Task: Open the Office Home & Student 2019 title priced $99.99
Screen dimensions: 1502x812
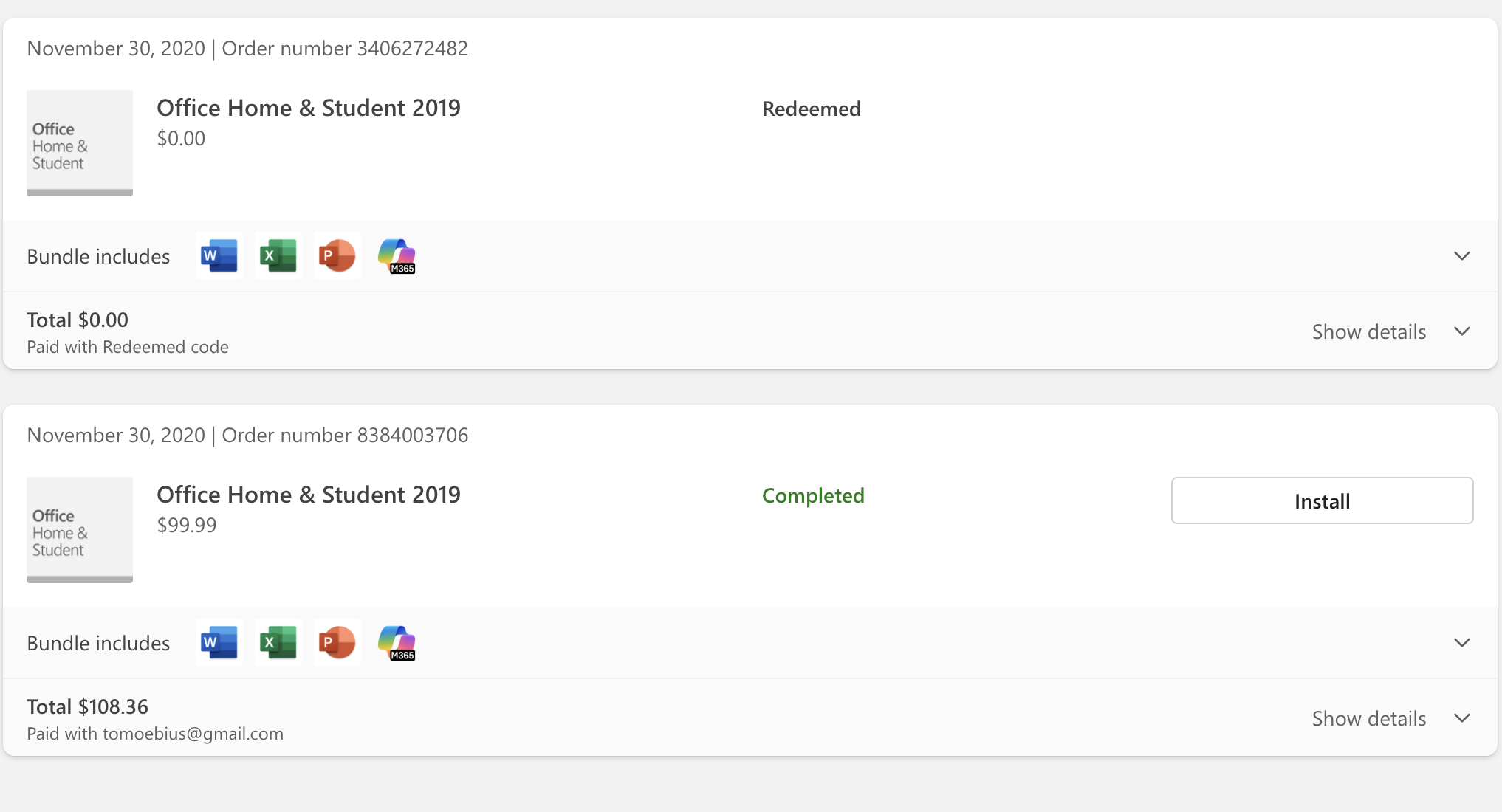Action: click(309, 495)
